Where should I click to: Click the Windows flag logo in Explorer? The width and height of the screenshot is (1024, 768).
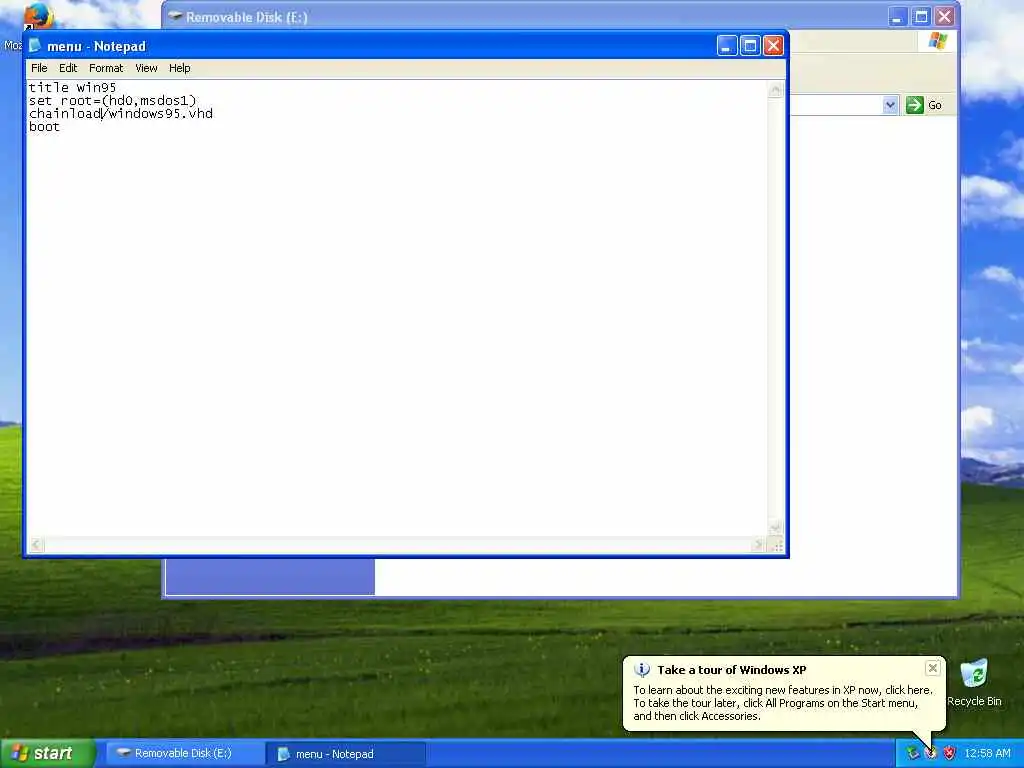(x=938, y=41)
